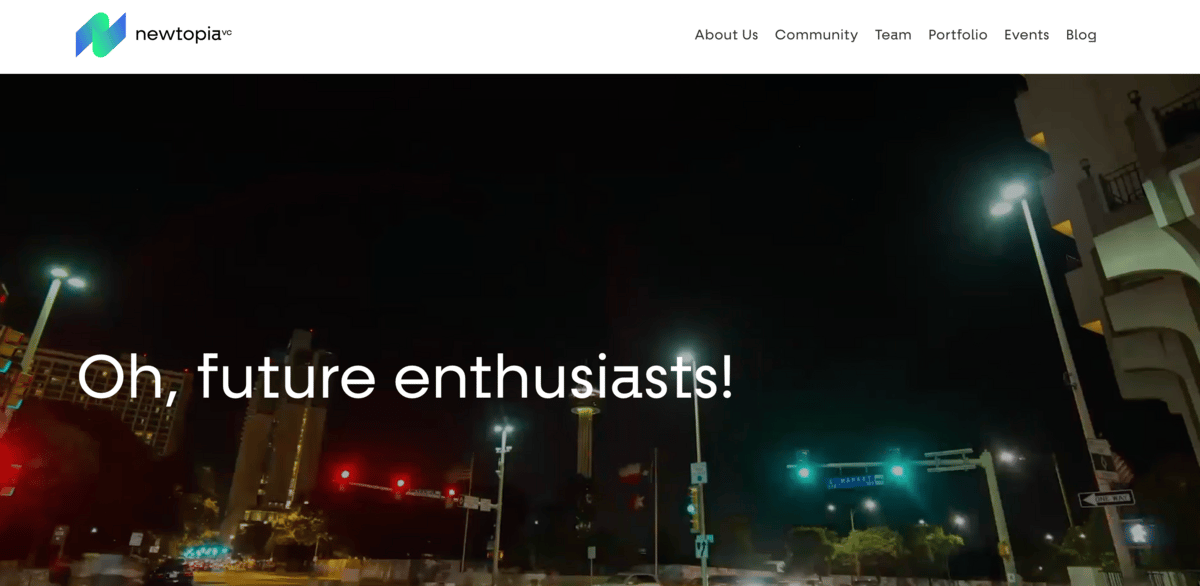Visit the Blog link

1081,35
